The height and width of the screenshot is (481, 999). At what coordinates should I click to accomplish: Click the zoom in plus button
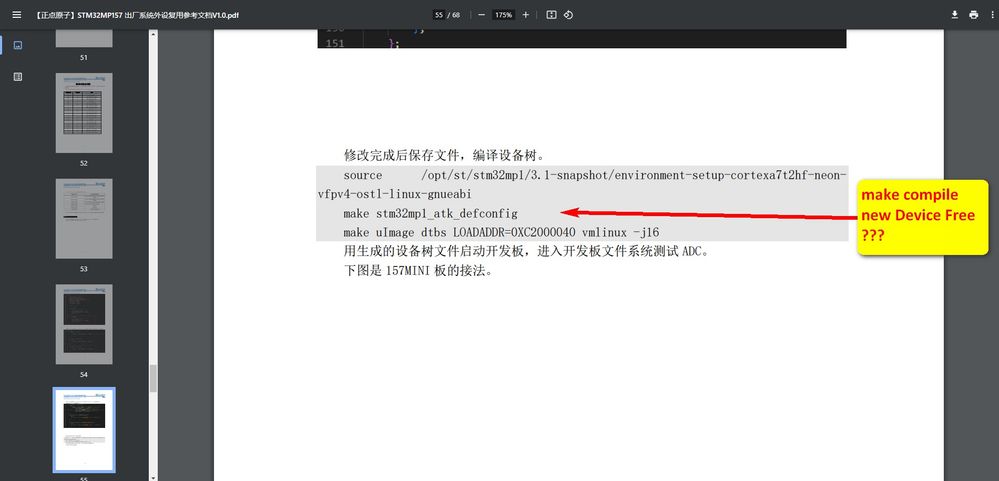click(526, 15)
